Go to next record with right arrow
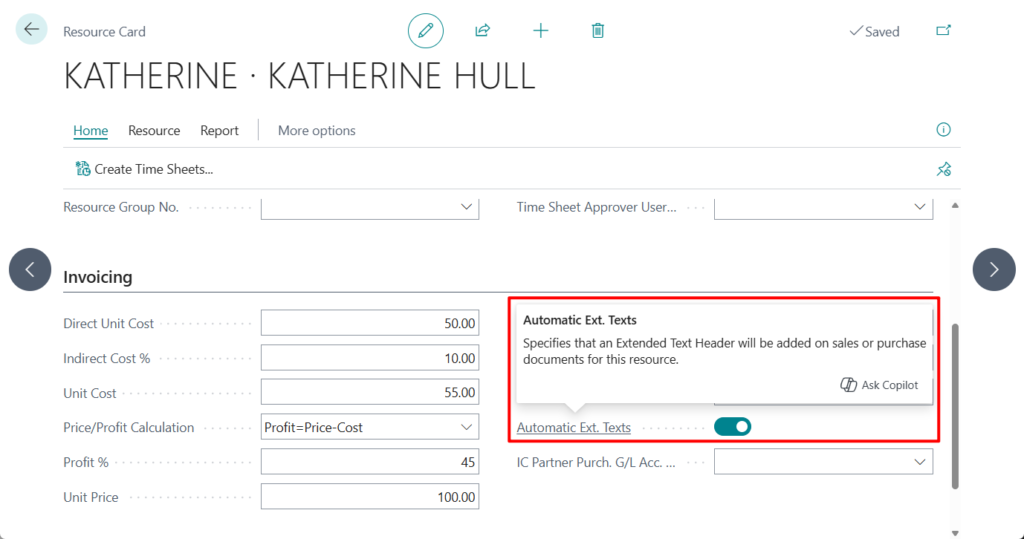 point(993,269)
